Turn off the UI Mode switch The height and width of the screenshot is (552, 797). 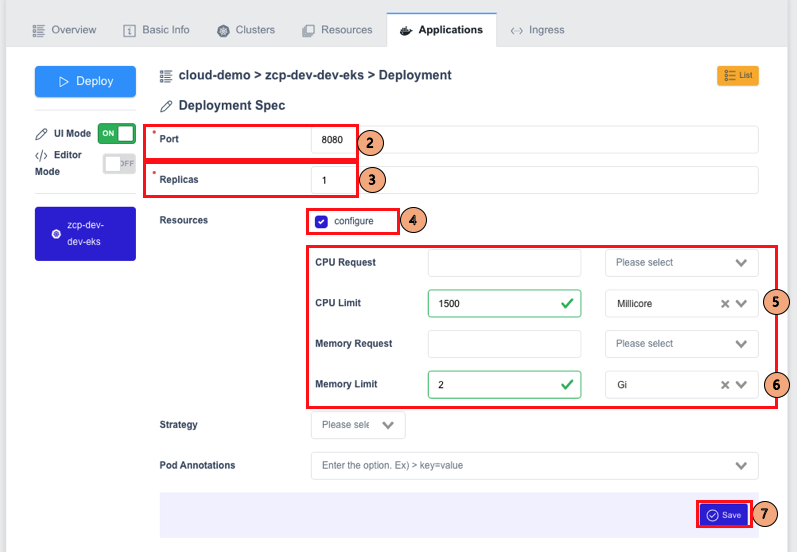click(117, 134)
